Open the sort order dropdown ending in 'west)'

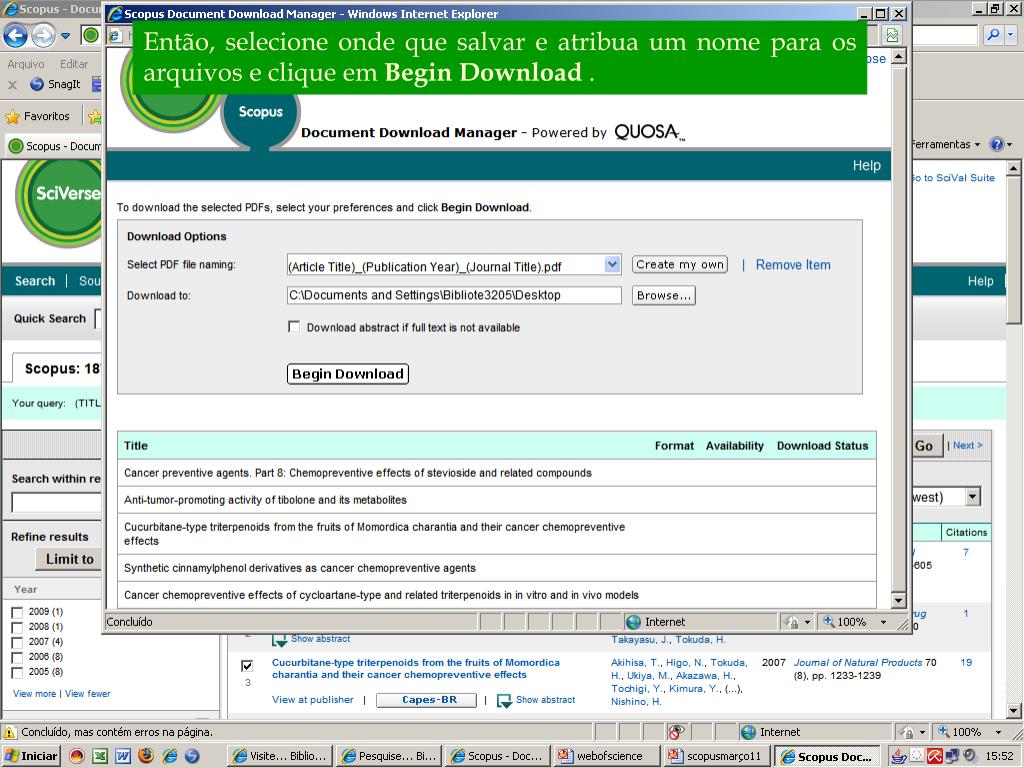(x=973, y=497)
